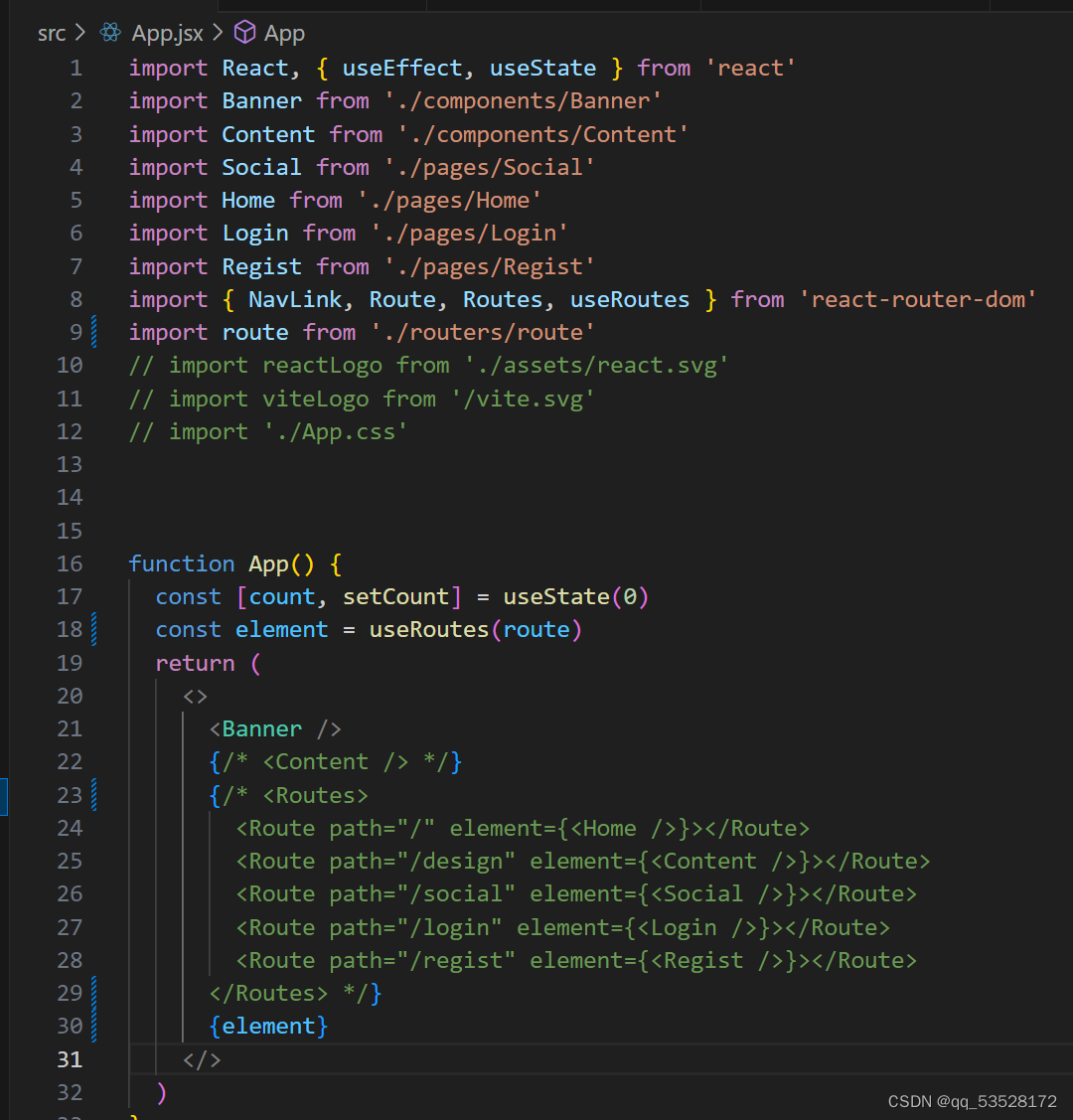Select the count variable on line 17
The image size is (1073, 1120).
click(x=281, y=596)
